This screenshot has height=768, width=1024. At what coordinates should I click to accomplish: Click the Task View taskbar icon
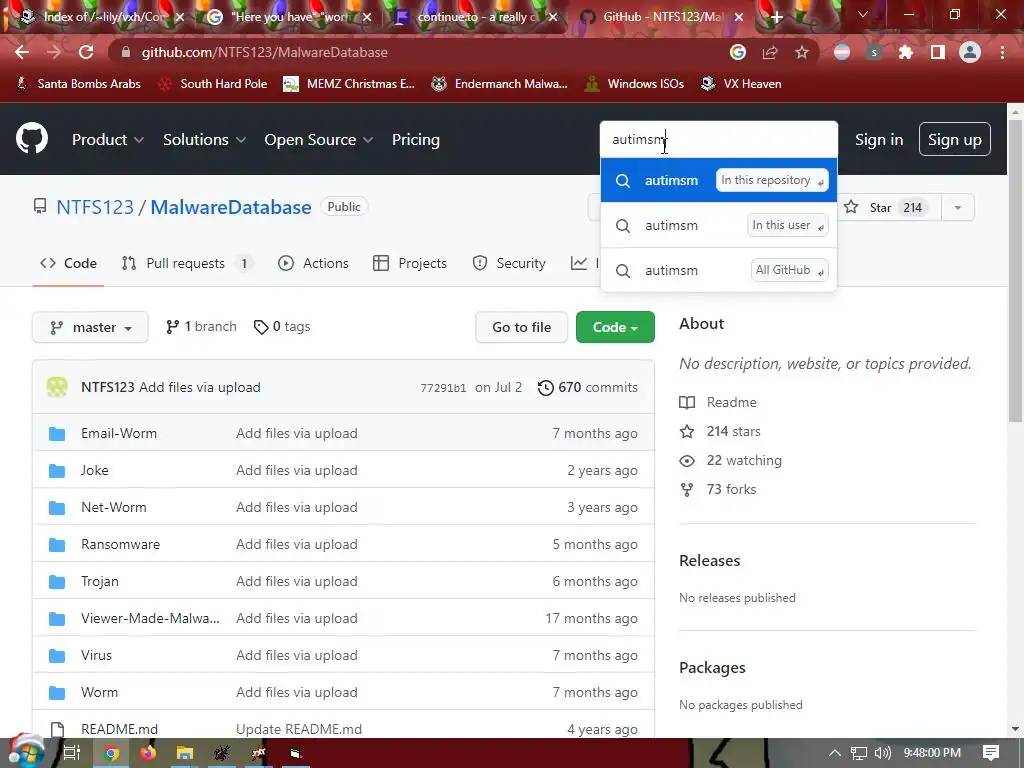point(72,753)
